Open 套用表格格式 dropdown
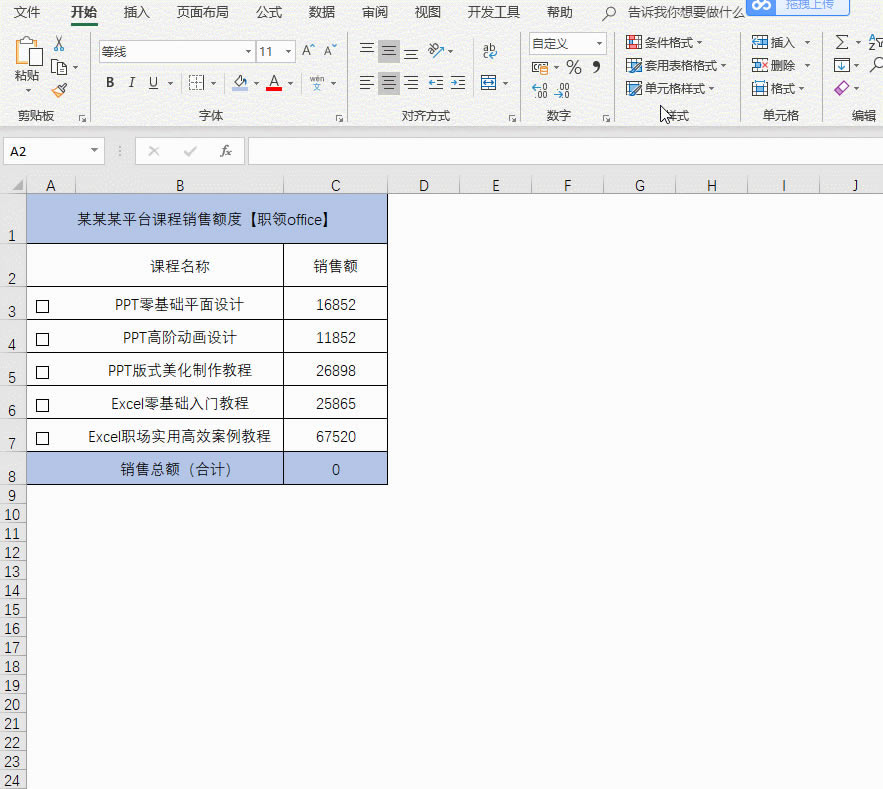The image size is (883, 789). 676,65
